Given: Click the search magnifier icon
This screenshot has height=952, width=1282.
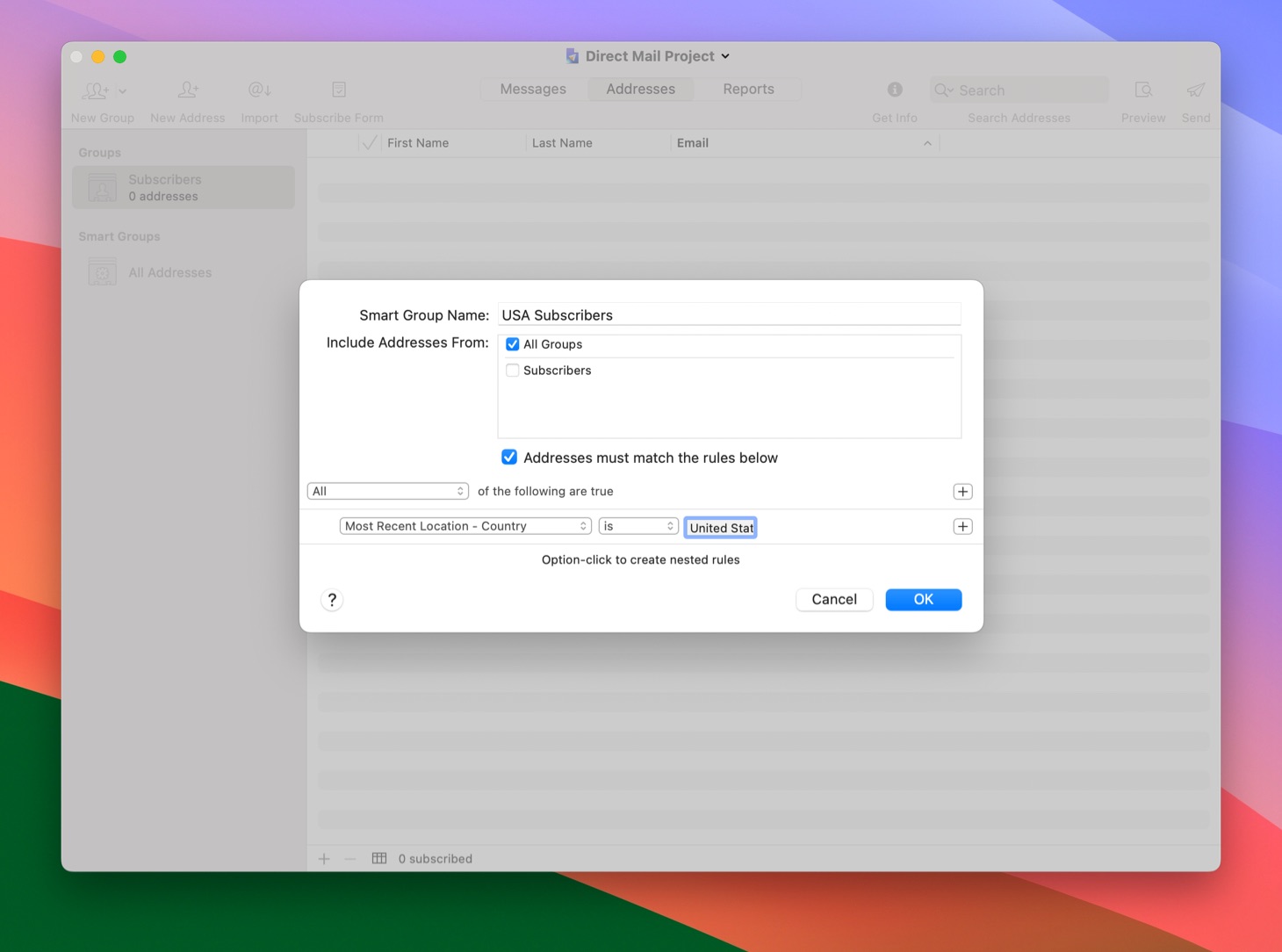Looking at the screenshot, I should [944, 90].
